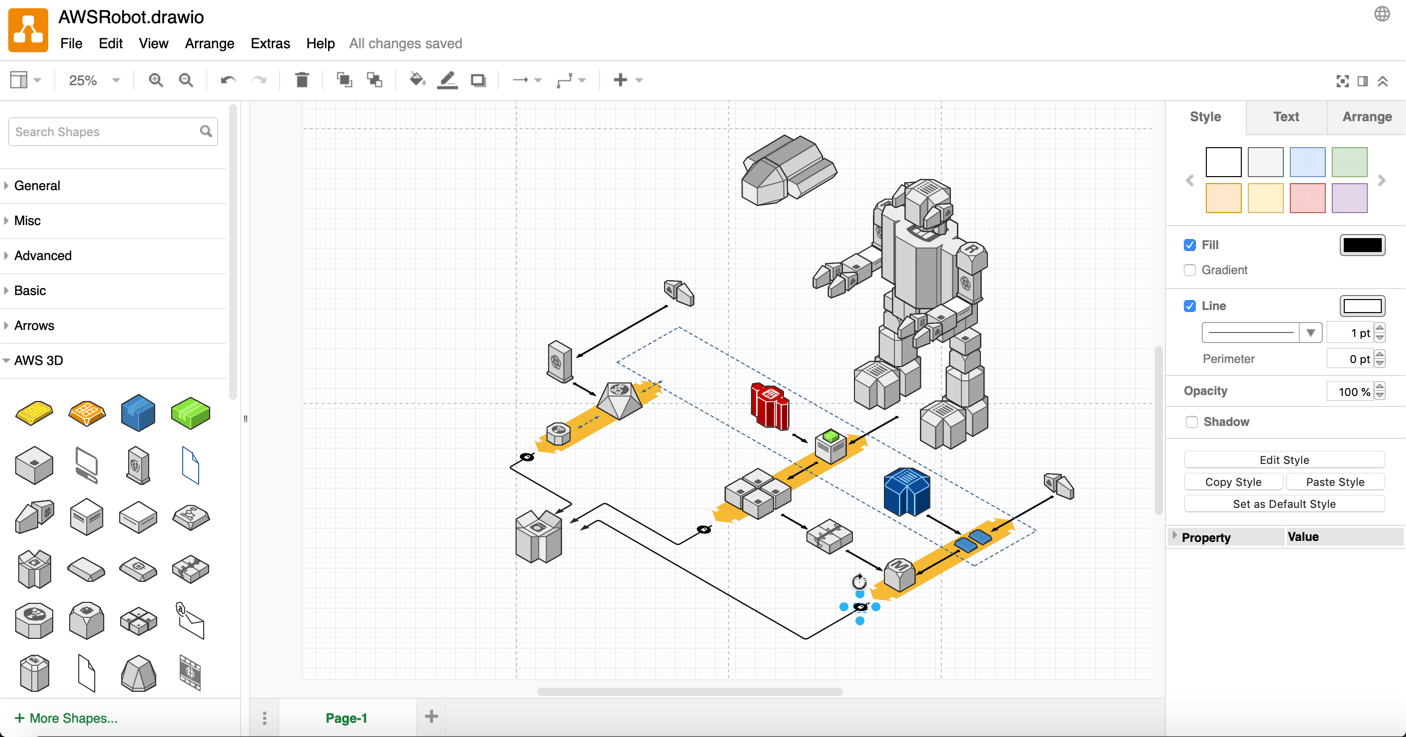Collapse the toolbar with double-chevron icon

1383,81
